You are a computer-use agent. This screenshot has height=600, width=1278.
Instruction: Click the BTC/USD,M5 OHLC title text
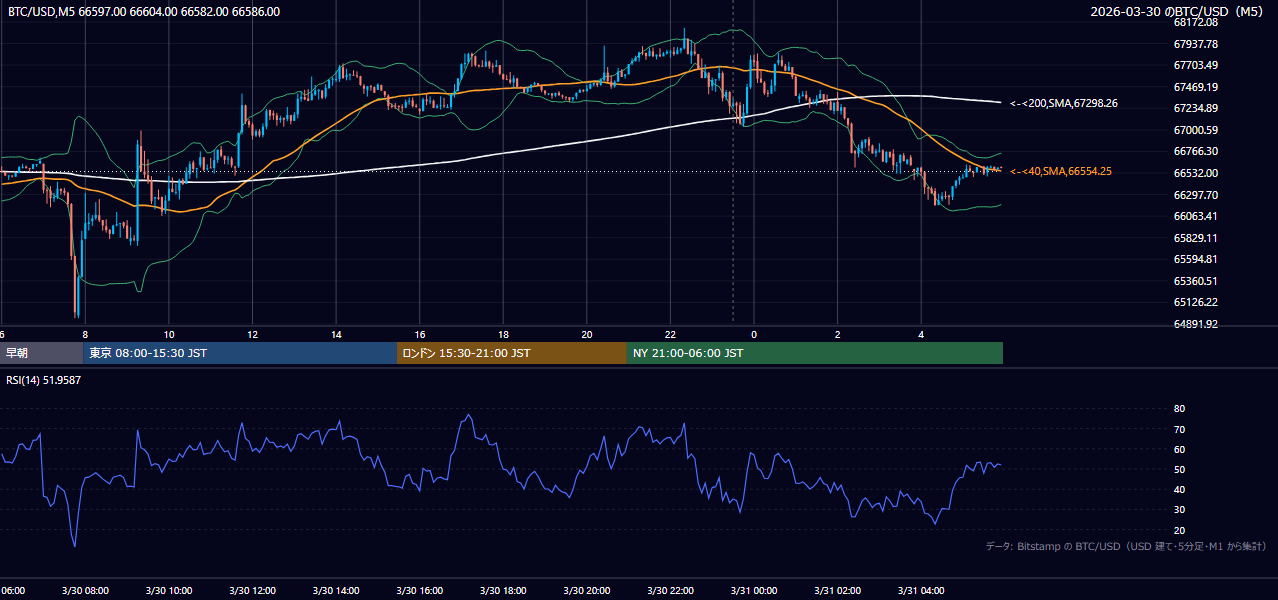[x=144, y=12]
